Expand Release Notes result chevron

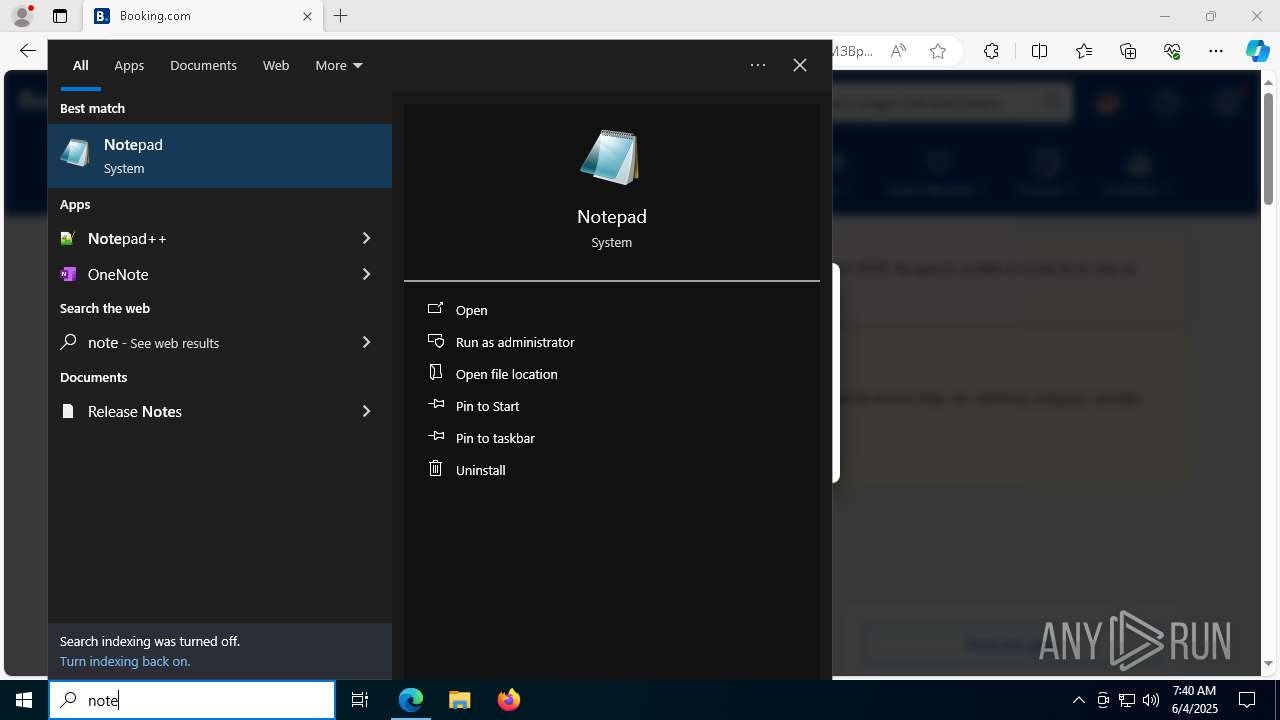pyautogui.click(x=366, y=411)
